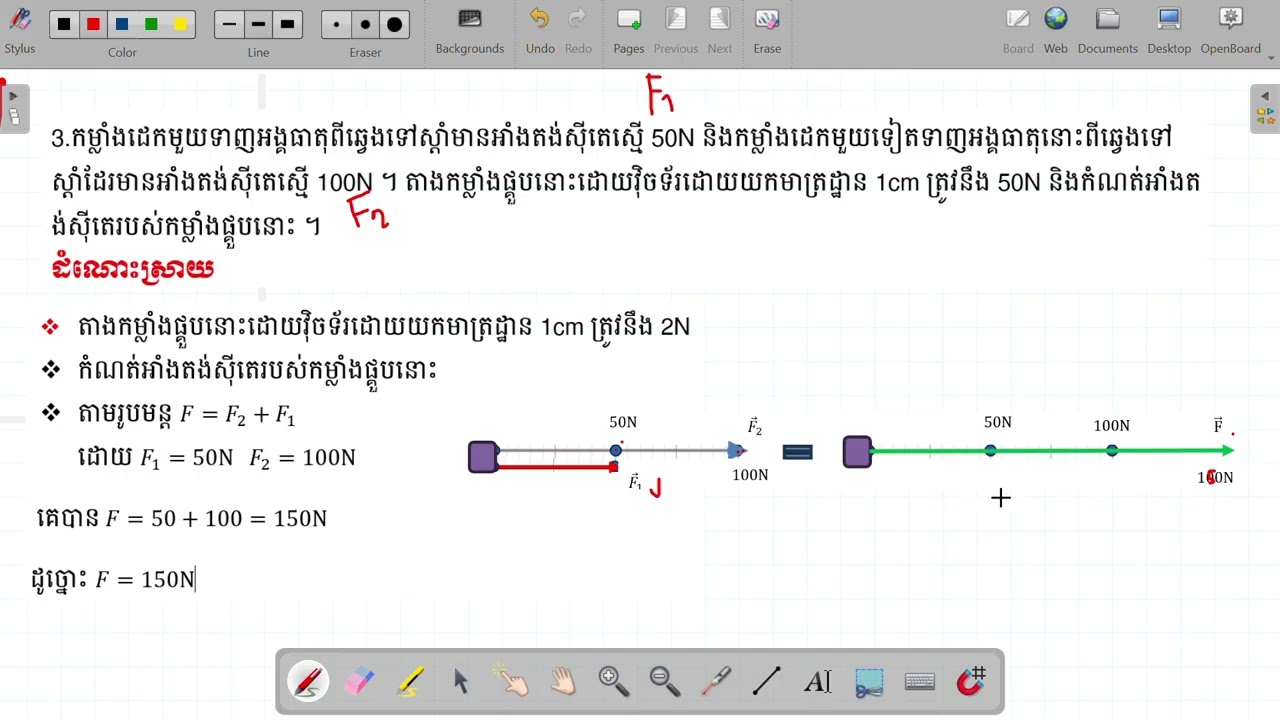Open the Pages menu
This screenshot has width=1280, height=720.
629,30
